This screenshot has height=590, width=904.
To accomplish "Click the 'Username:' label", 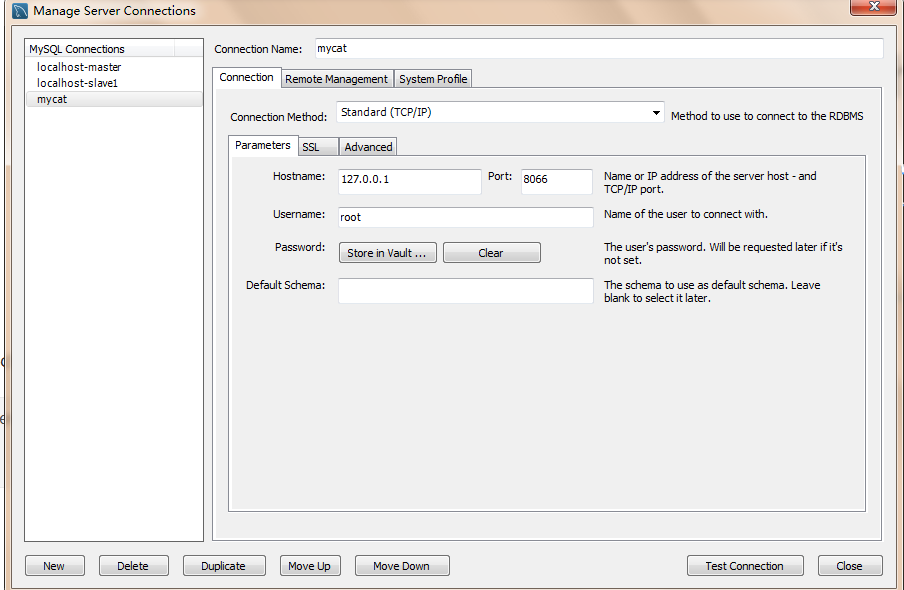I will click(x=299, y=214).
